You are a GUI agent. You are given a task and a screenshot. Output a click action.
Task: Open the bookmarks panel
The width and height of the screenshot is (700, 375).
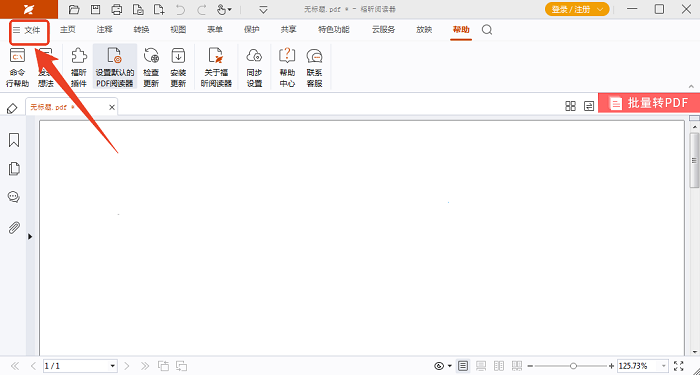[14, 140]
